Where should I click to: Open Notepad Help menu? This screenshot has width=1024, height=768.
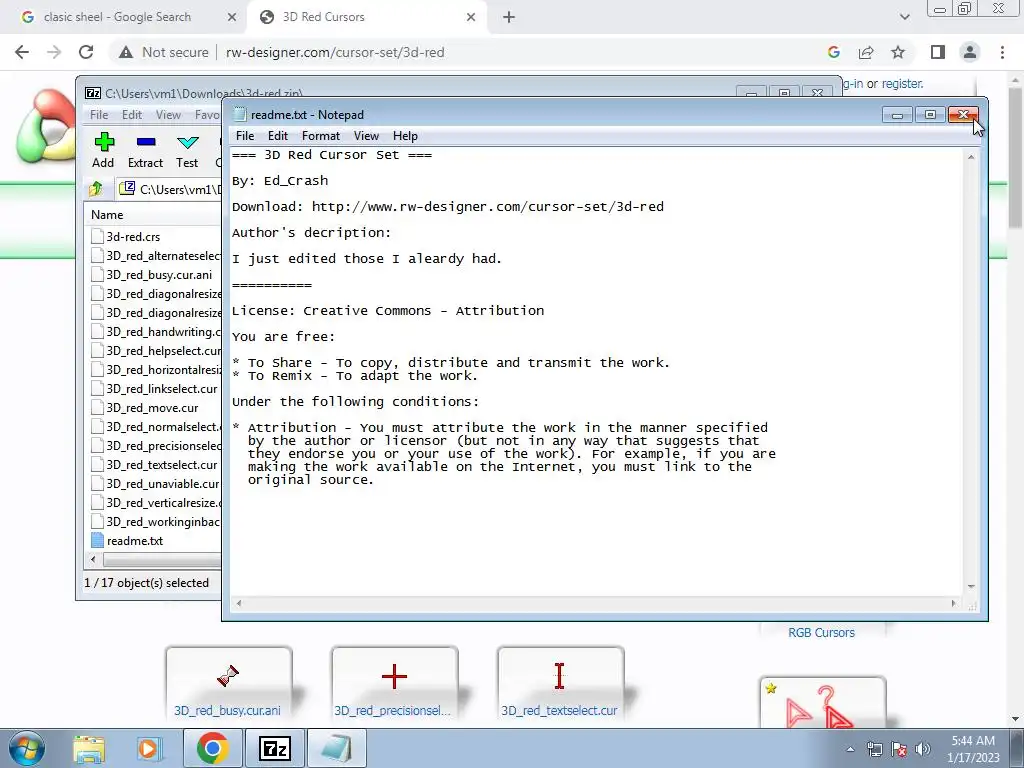point(405,136)
